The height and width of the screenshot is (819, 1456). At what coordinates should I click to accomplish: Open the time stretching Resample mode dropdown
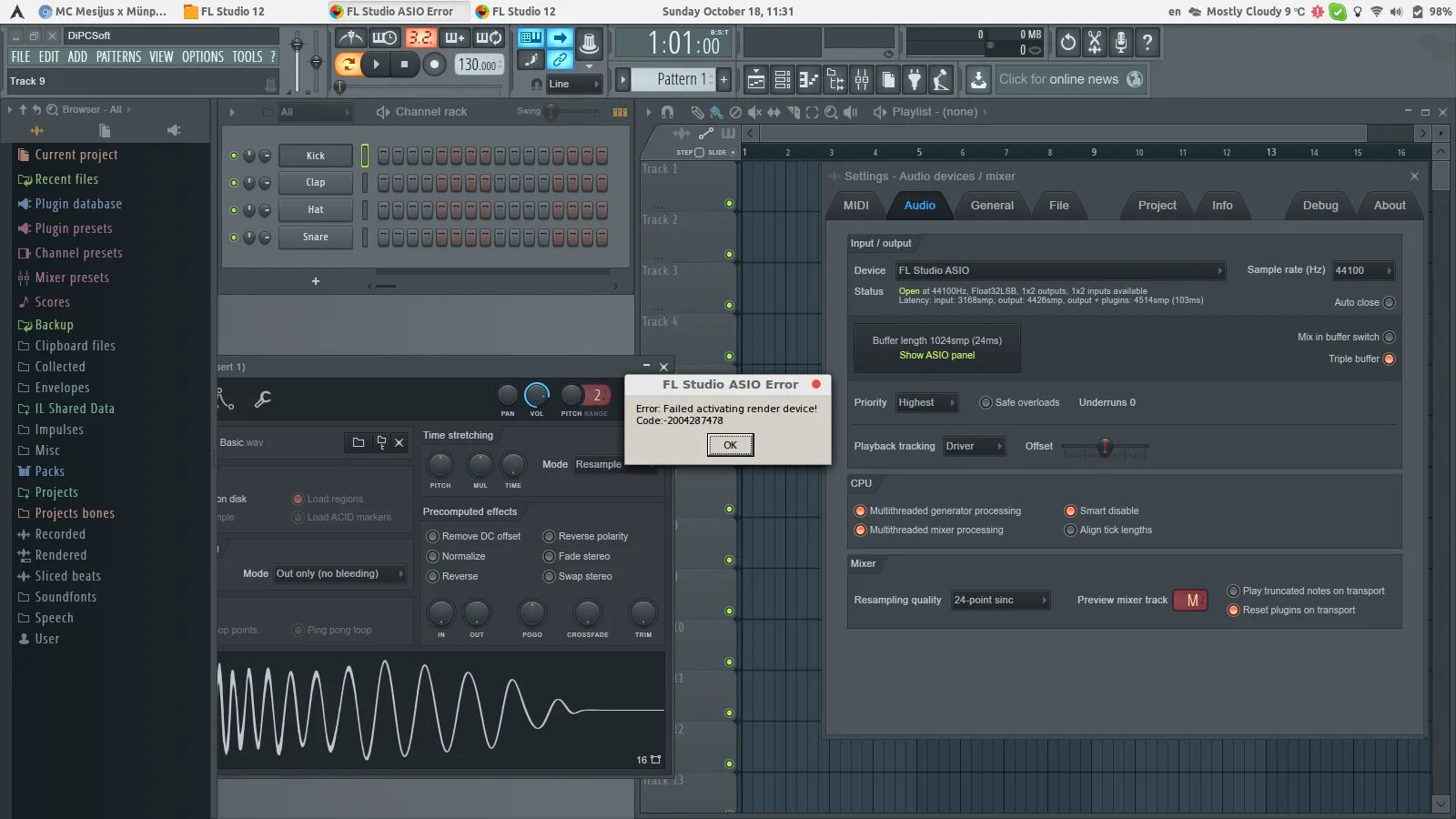[x=614, y=464]
